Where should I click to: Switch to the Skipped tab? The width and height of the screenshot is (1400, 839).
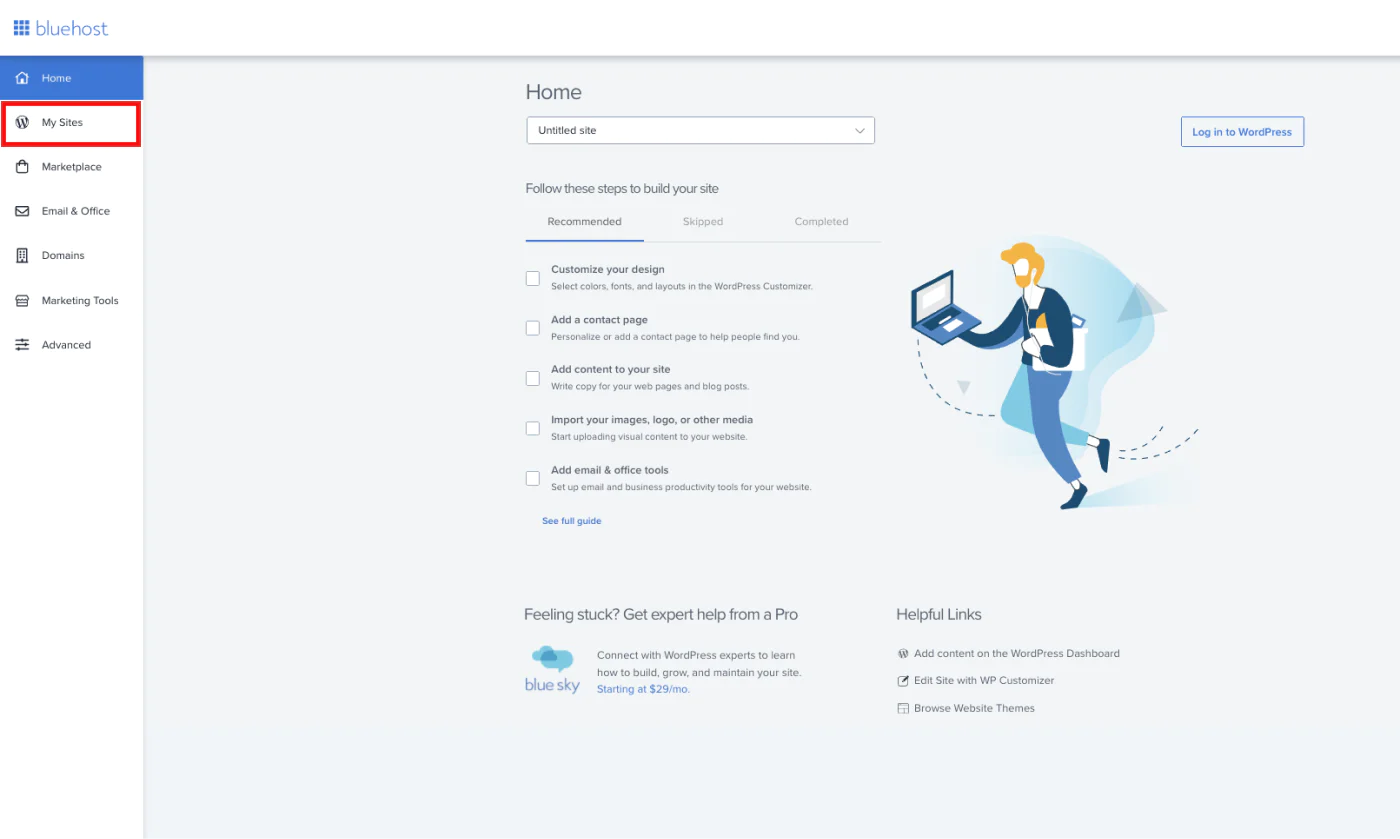coord(703,222)
